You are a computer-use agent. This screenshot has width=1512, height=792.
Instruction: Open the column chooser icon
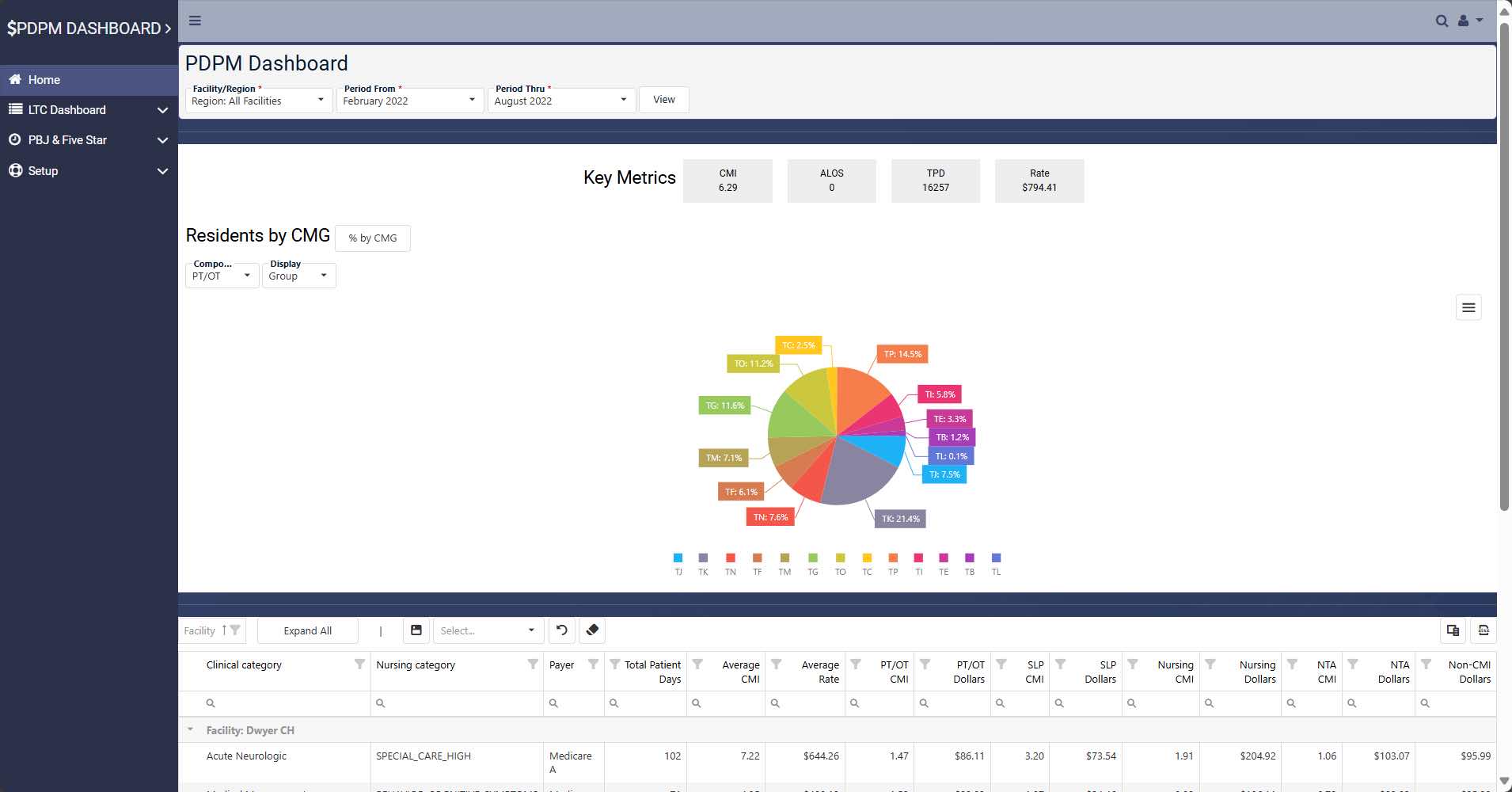[x=1453, y=630]
